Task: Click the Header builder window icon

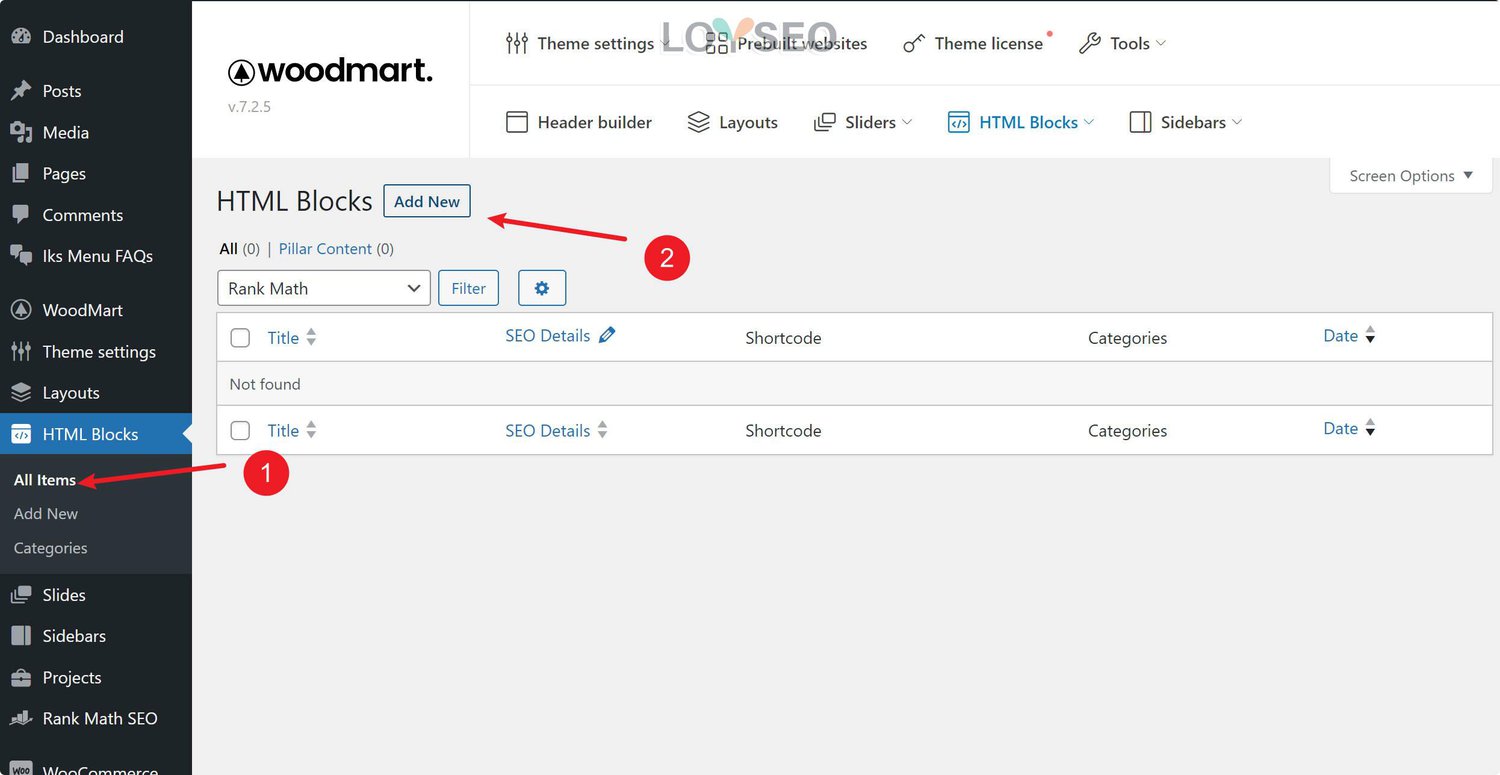Action: coord(517,122)
